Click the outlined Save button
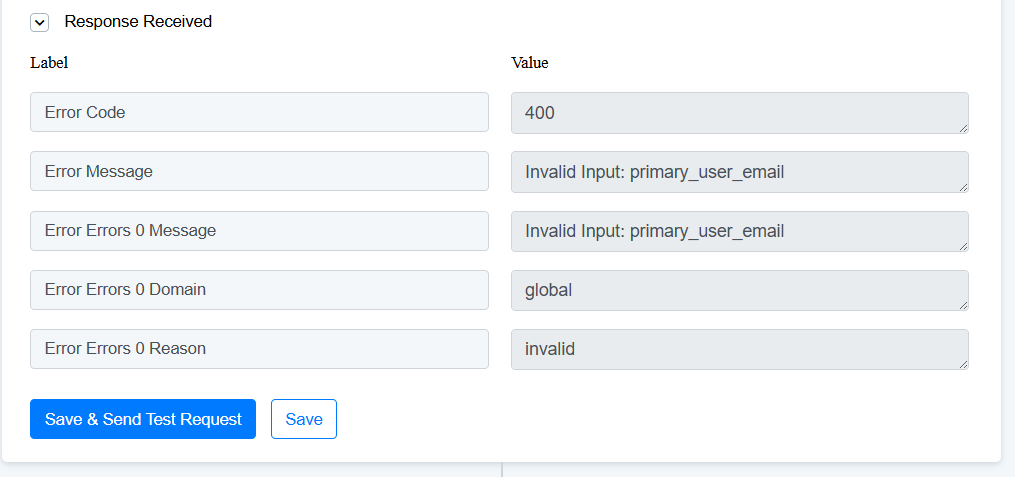1015x477 pixels. [304, 419]
